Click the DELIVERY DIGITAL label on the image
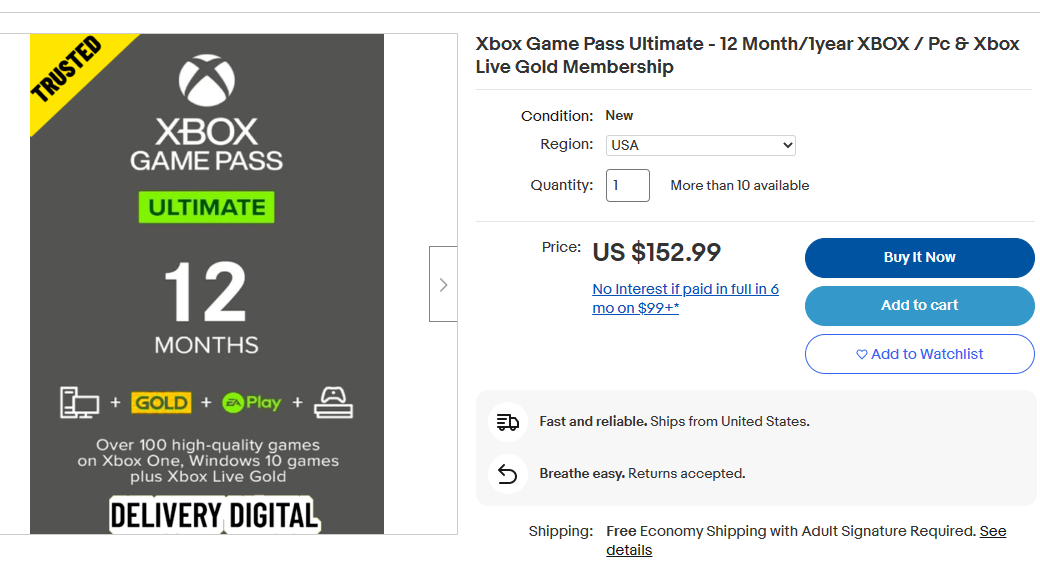The width and height of the screenshot is (1040, 562). pos(214,515)
